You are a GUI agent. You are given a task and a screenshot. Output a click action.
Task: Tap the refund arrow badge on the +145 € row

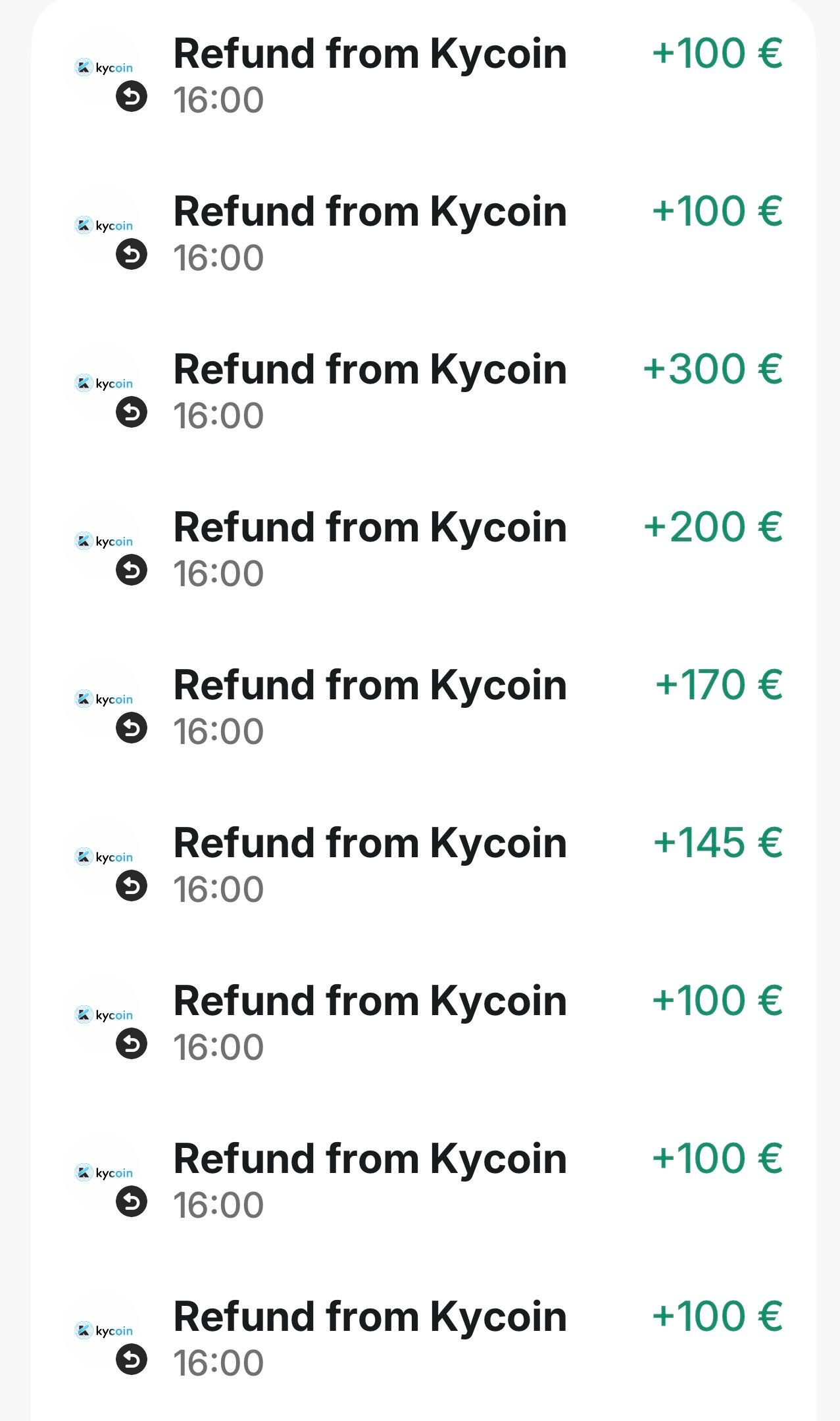tap(132, 886)
